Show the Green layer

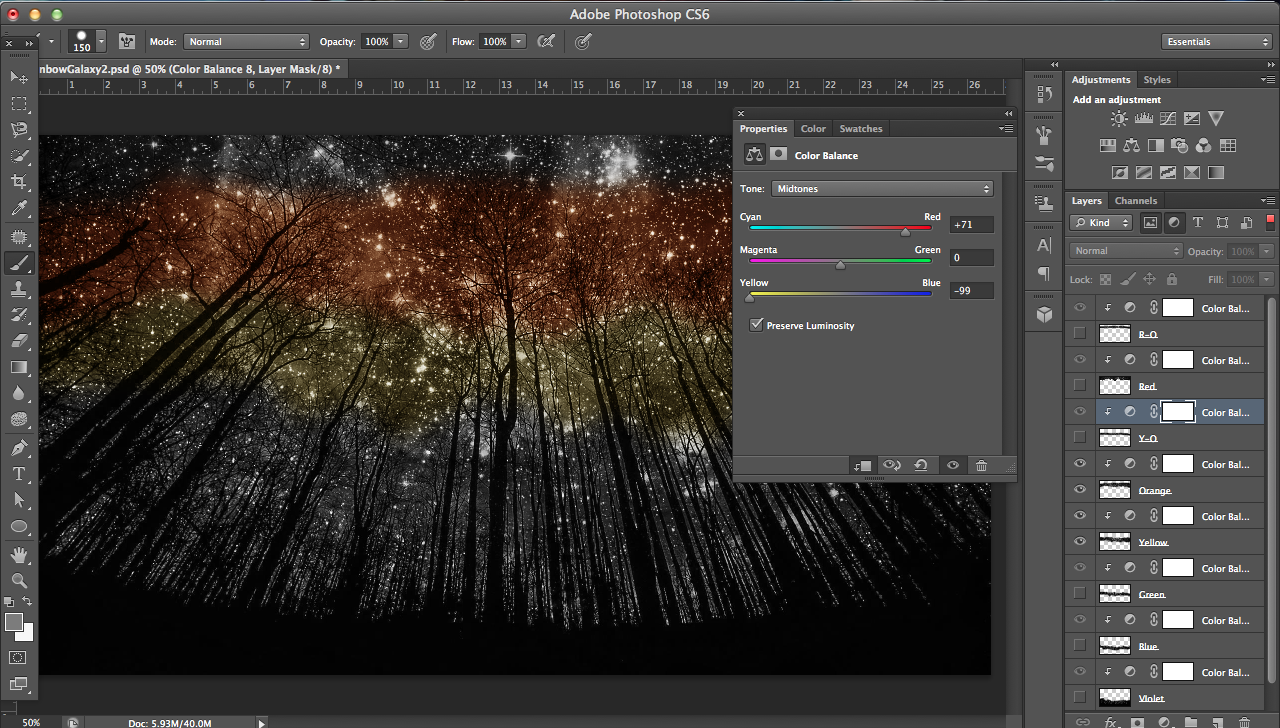(x=1079, y=594)
